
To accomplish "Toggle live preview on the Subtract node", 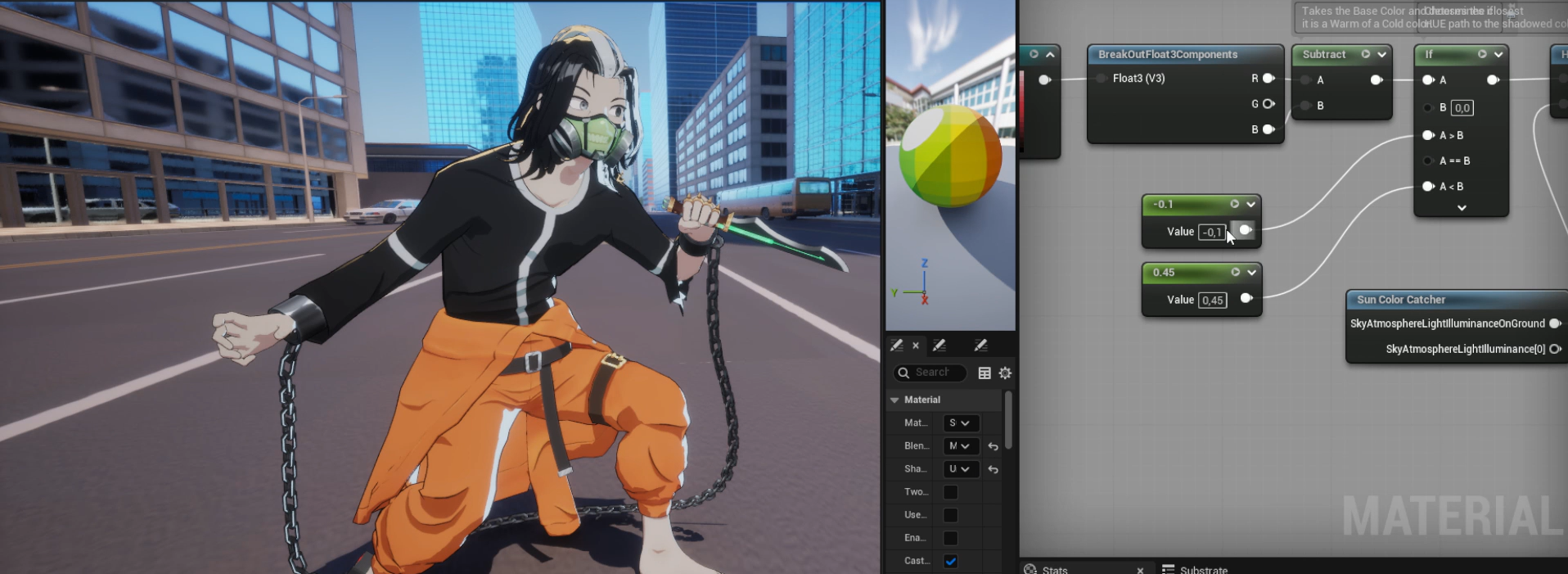I will pyautogui.click(x=1365, y=54).
